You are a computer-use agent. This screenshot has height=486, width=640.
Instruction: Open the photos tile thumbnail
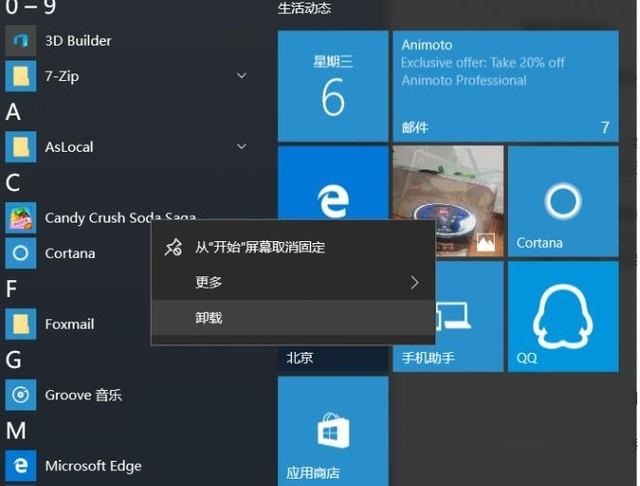(448, 184)
